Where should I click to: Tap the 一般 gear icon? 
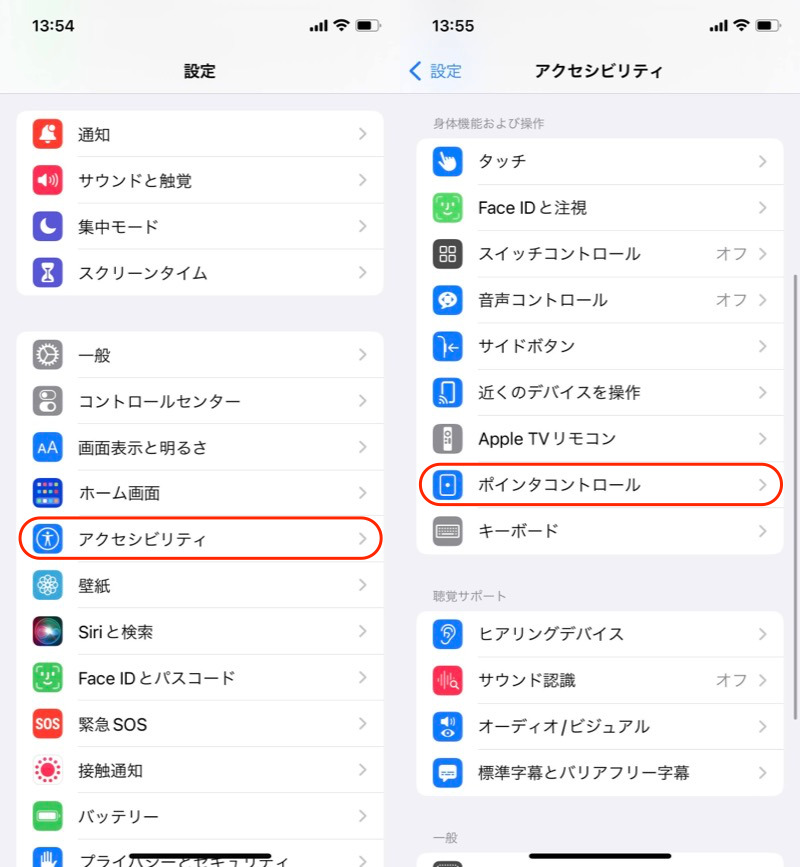(48, 354)
